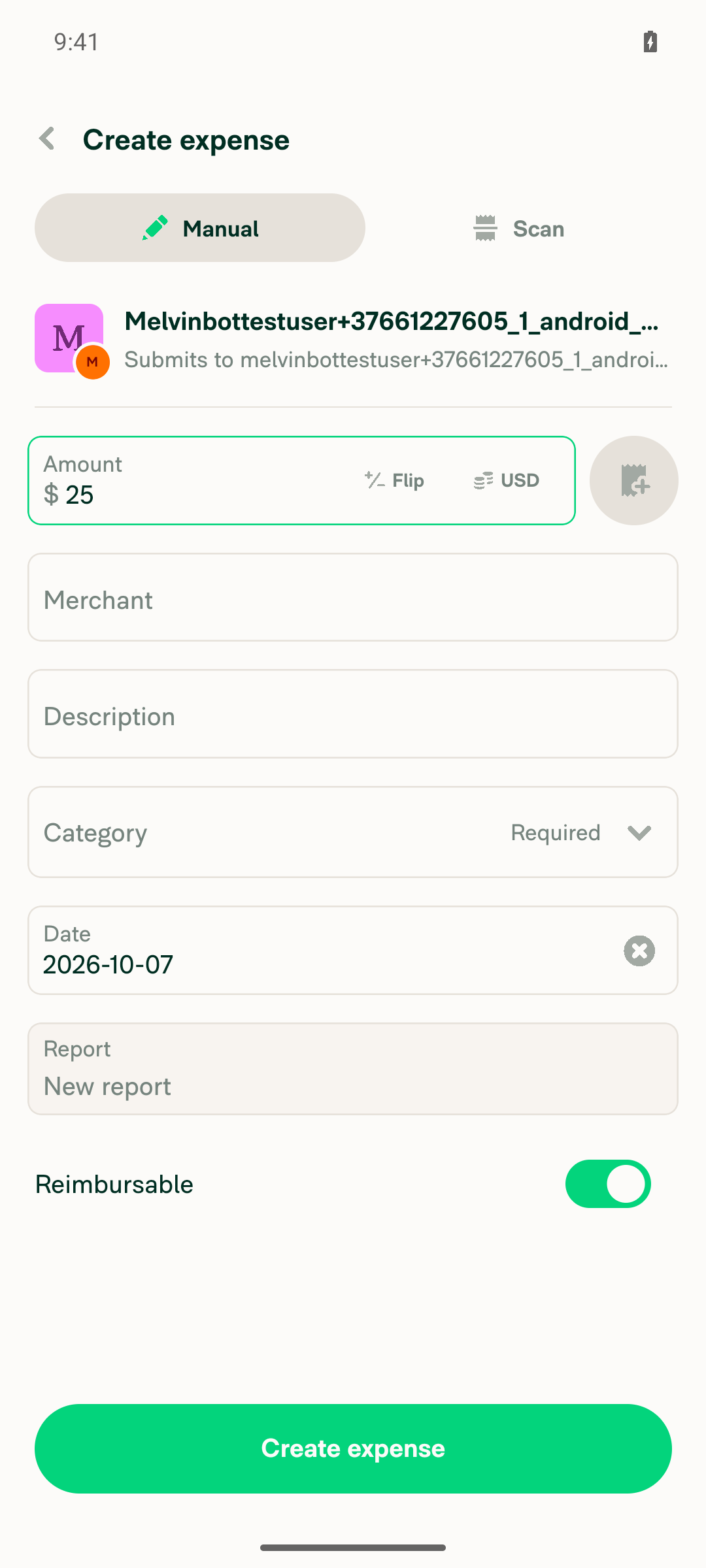Expand the required Category dropdown
This screenshot has height=1568, width=706.
tap(353, 832)
